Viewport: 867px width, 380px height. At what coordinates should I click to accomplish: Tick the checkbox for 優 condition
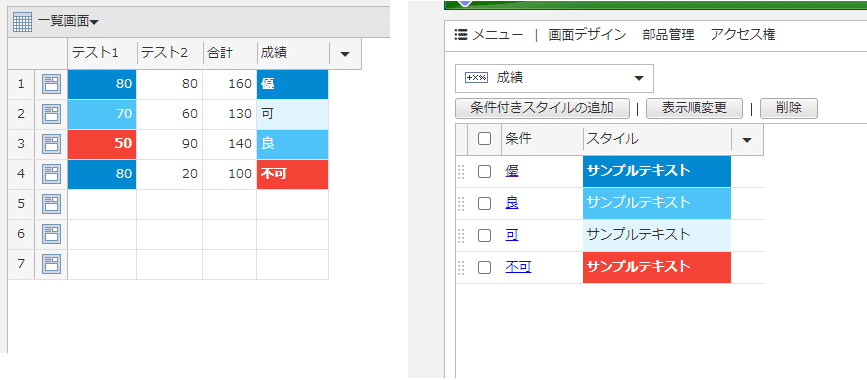[x=484, y=172]
